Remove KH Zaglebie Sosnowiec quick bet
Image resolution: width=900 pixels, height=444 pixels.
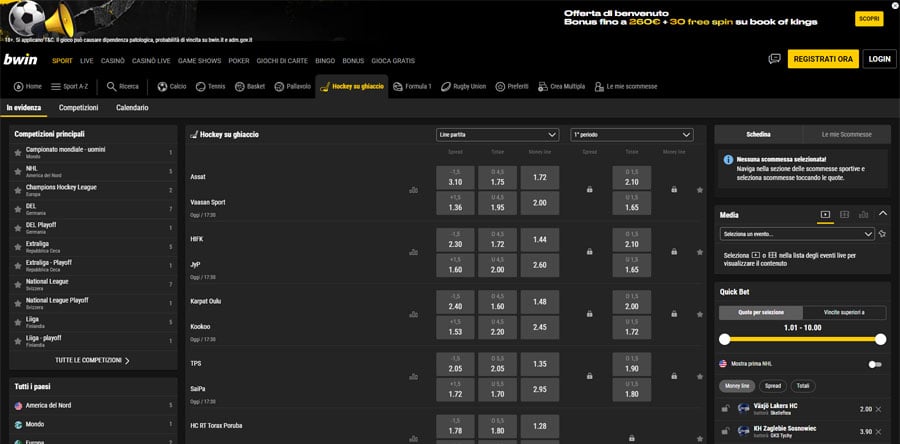(x=878, y=431)
